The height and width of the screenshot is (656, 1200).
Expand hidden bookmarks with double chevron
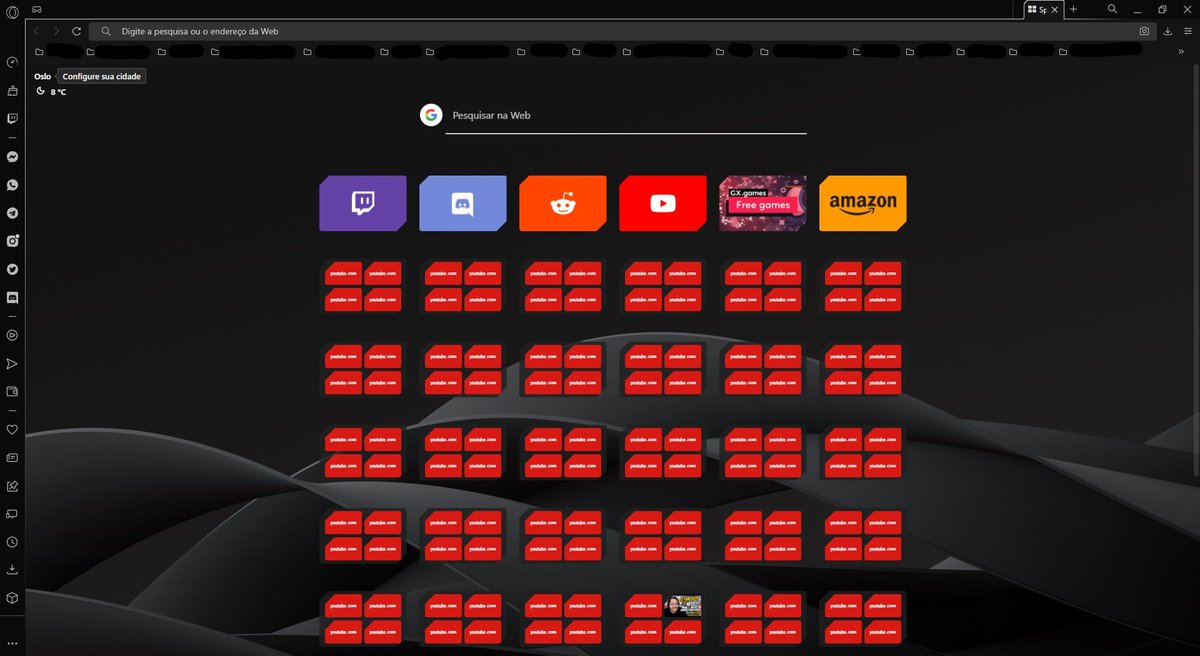coord(1181,51)
